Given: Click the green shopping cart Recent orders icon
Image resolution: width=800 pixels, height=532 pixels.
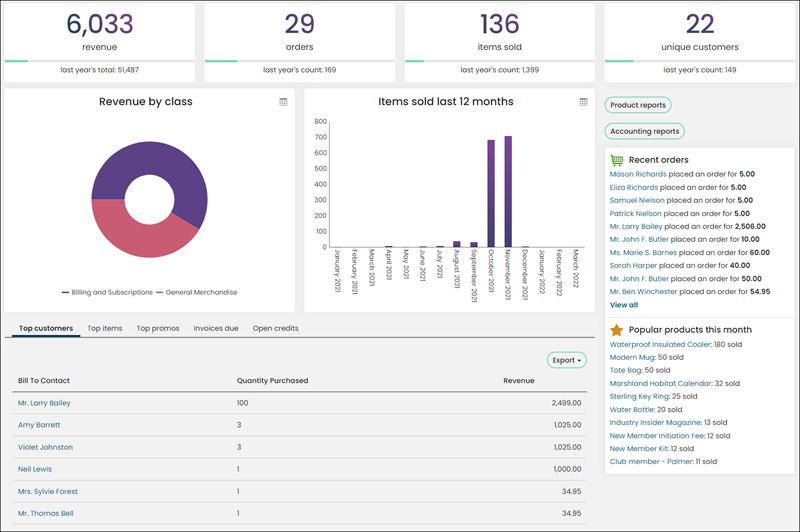Looking at the screenshot, I should pos(616,160).
